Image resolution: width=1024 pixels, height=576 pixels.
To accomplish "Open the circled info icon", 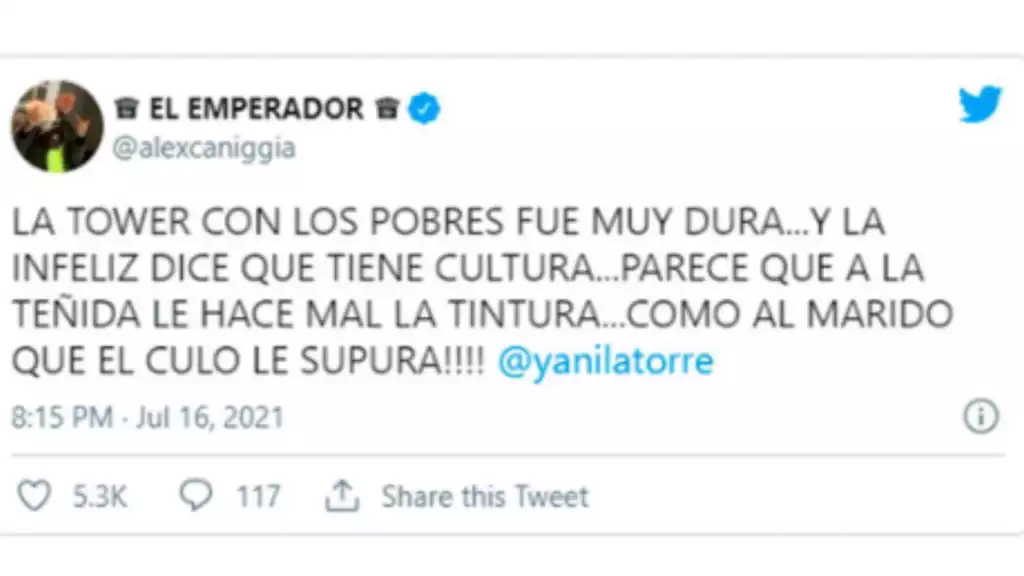I will [x=980, y=416].
